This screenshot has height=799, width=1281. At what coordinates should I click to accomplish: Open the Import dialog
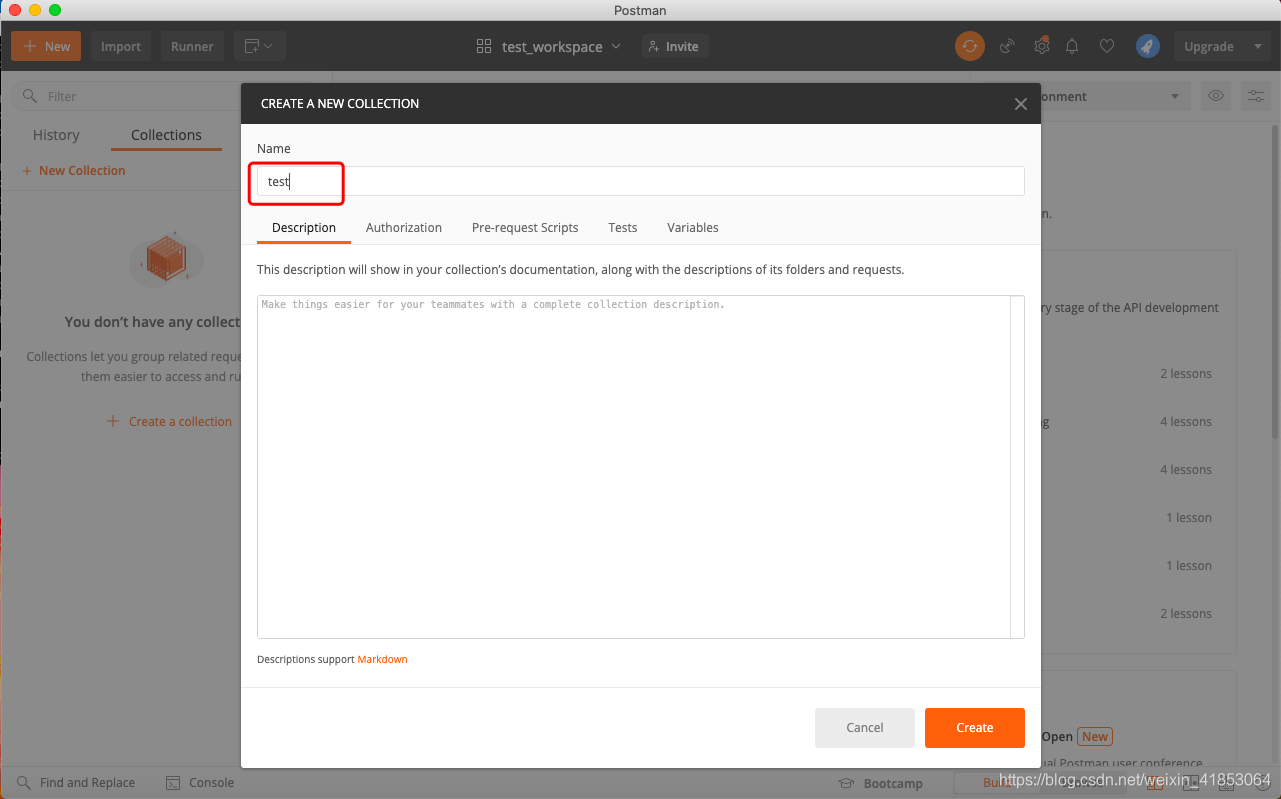coord(121,46)
